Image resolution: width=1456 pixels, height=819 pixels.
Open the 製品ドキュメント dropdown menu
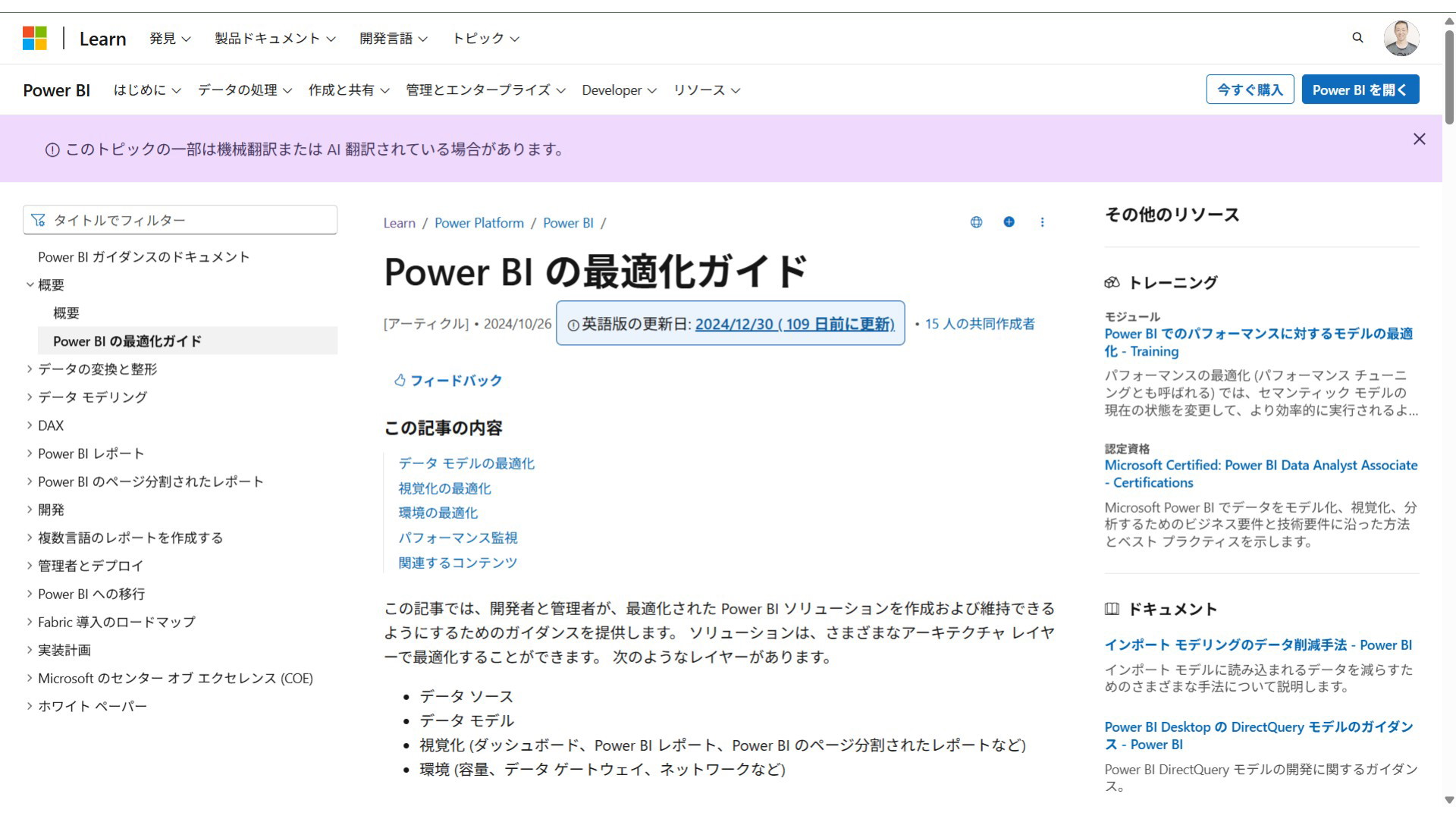tap(275, 39)
